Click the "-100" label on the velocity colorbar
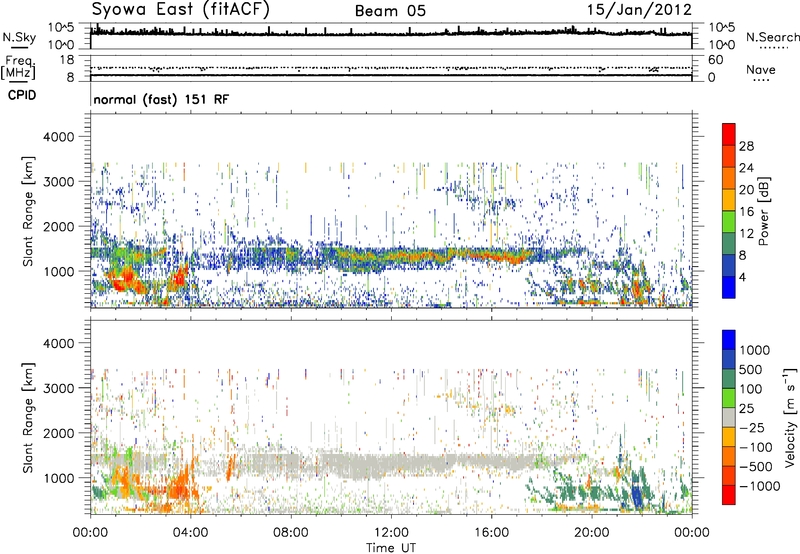800x554 pixels. pos(756,447)
